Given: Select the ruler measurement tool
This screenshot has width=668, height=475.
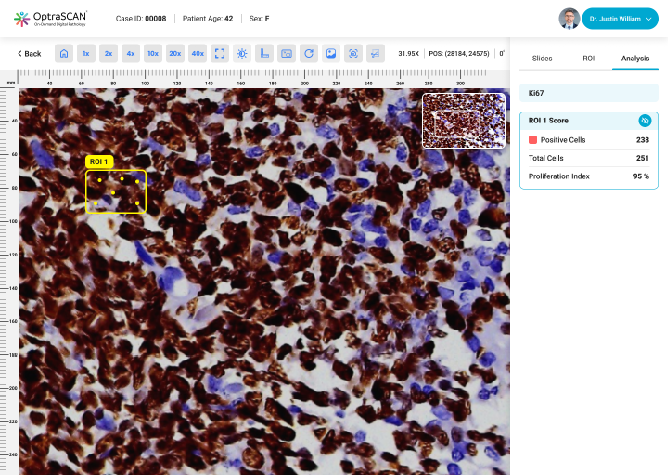Looking at the screenshot, I should [263, 53].
